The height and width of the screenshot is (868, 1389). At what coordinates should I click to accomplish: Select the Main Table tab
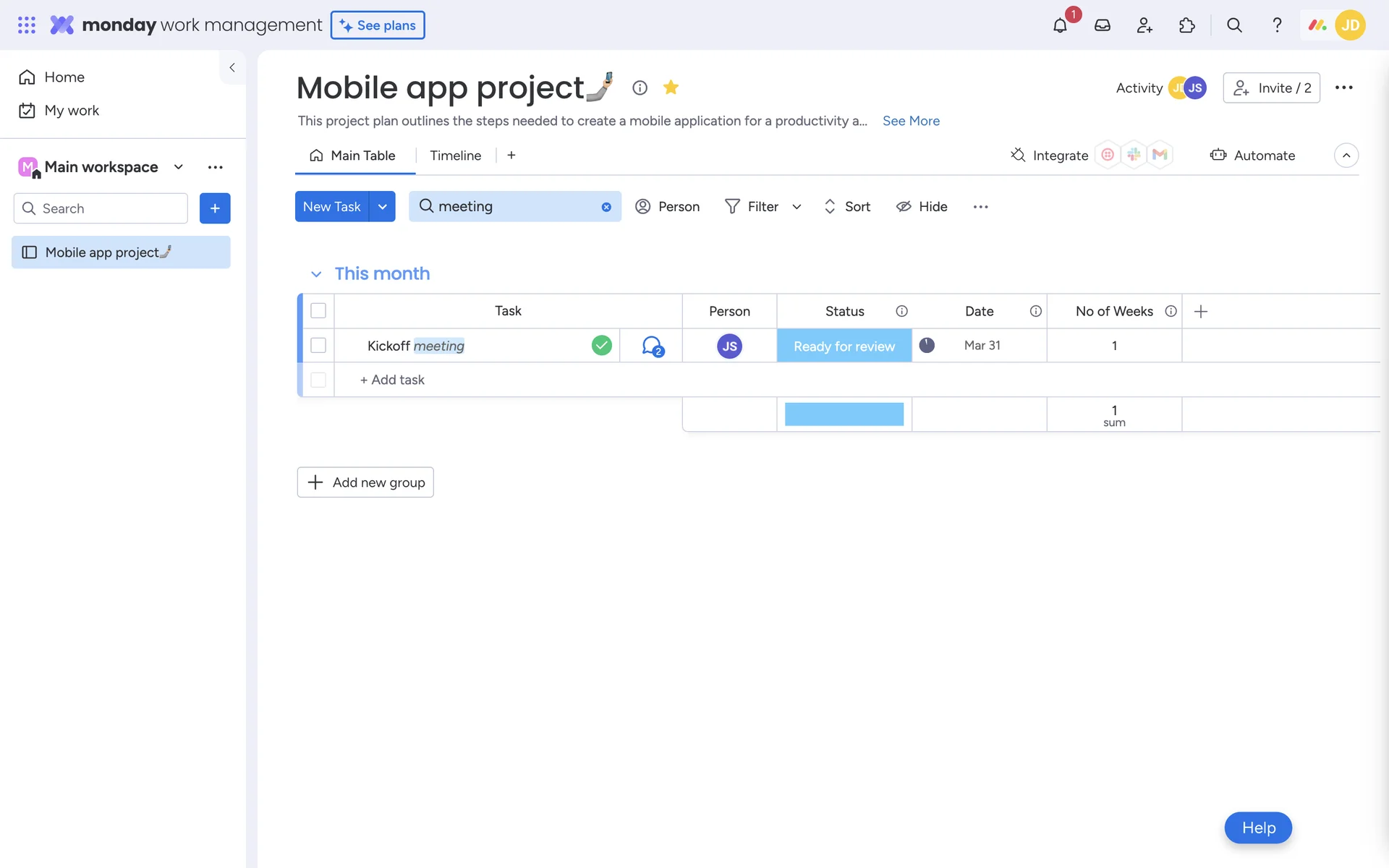[x=353, y=156]
